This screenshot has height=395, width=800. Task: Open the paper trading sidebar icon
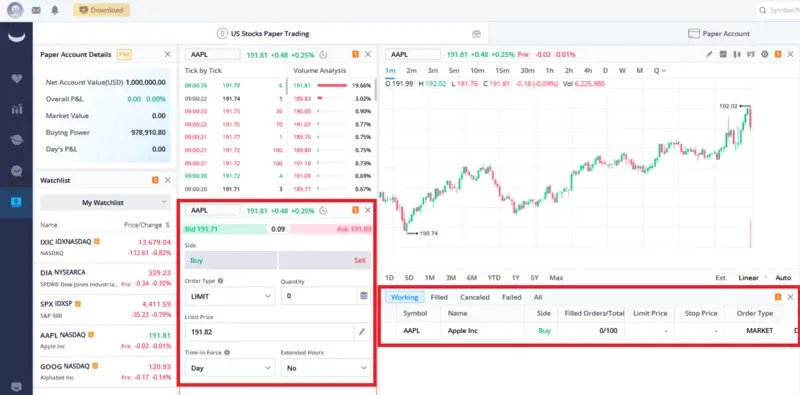click(16, 202)
